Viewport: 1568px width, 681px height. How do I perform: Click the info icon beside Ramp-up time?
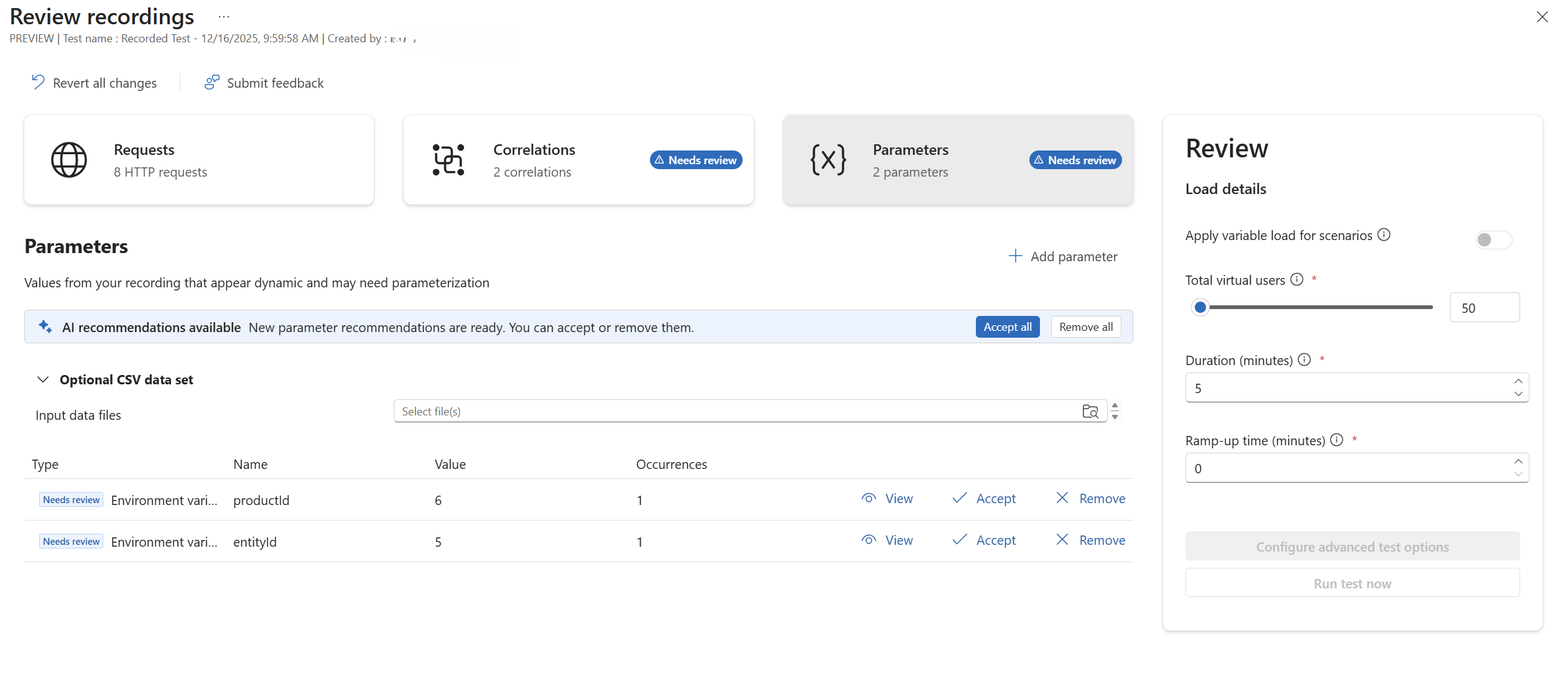[1337, 440]
